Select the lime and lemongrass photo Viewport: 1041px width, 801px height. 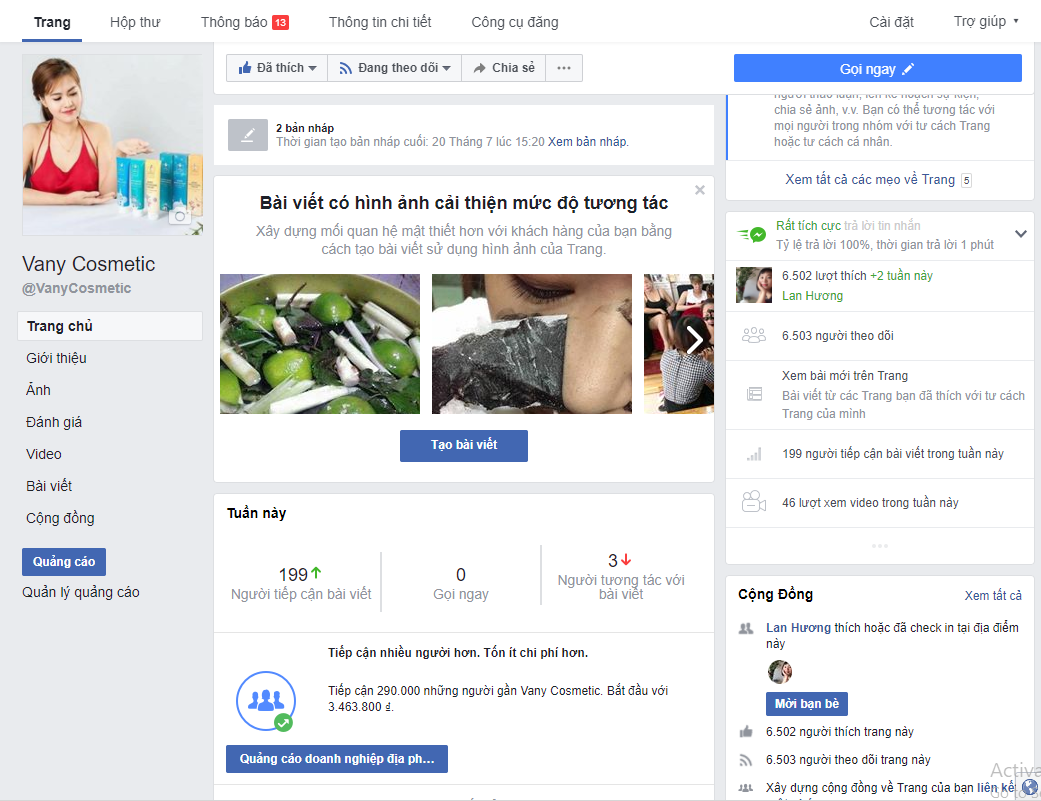(320, 344)
